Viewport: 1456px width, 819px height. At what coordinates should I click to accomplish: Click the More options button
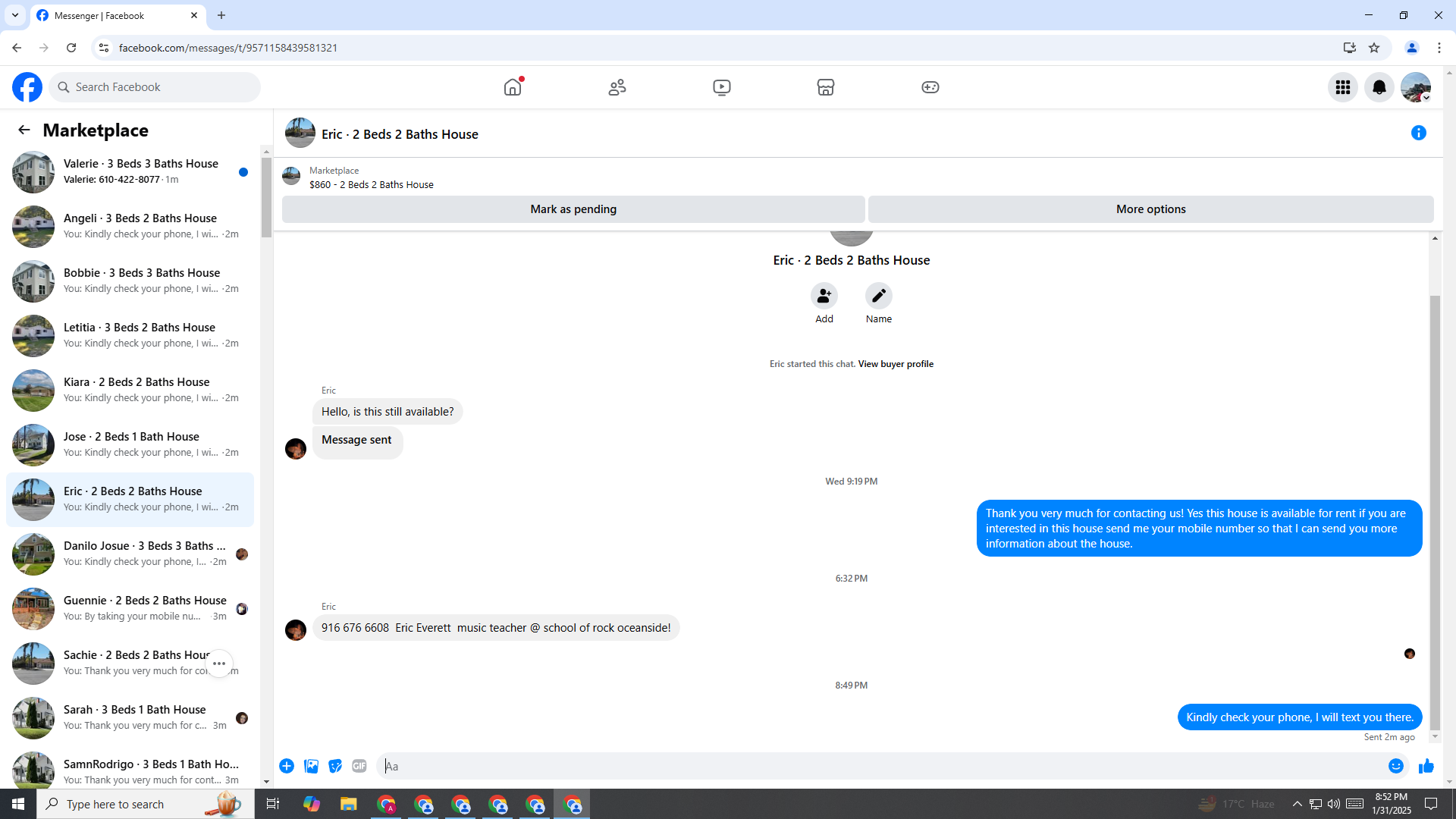[1150, 209]
